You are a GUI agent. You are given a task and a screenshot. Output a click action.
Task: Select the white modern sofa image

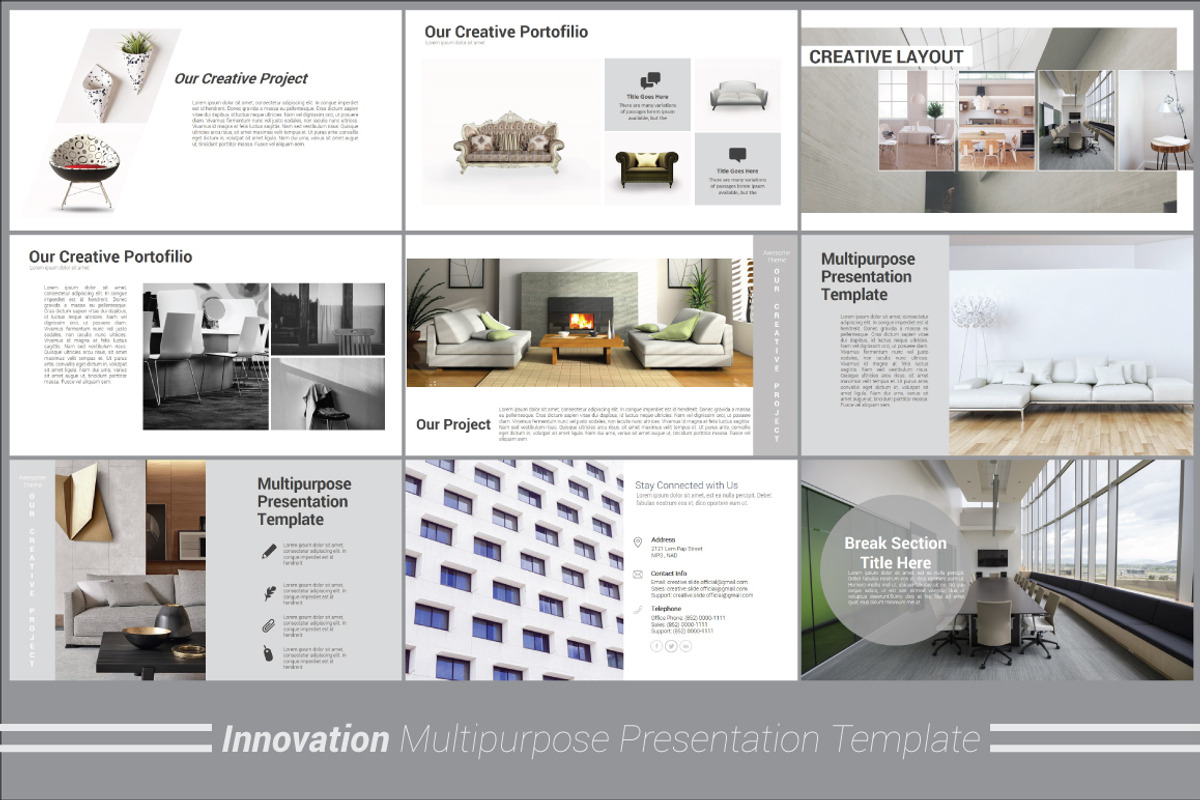(738, 95)
